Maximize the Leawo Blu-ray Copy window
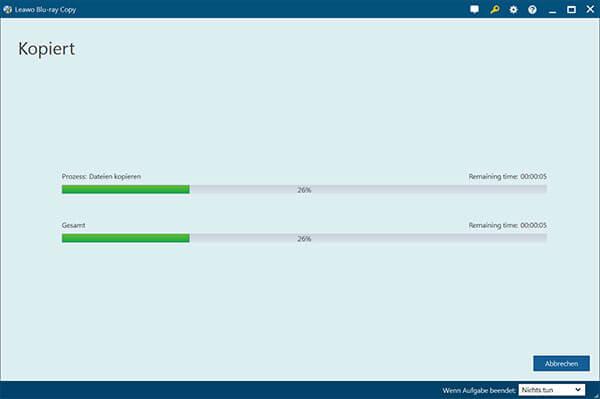Screen dimensions: 600x399 (571, 10)
